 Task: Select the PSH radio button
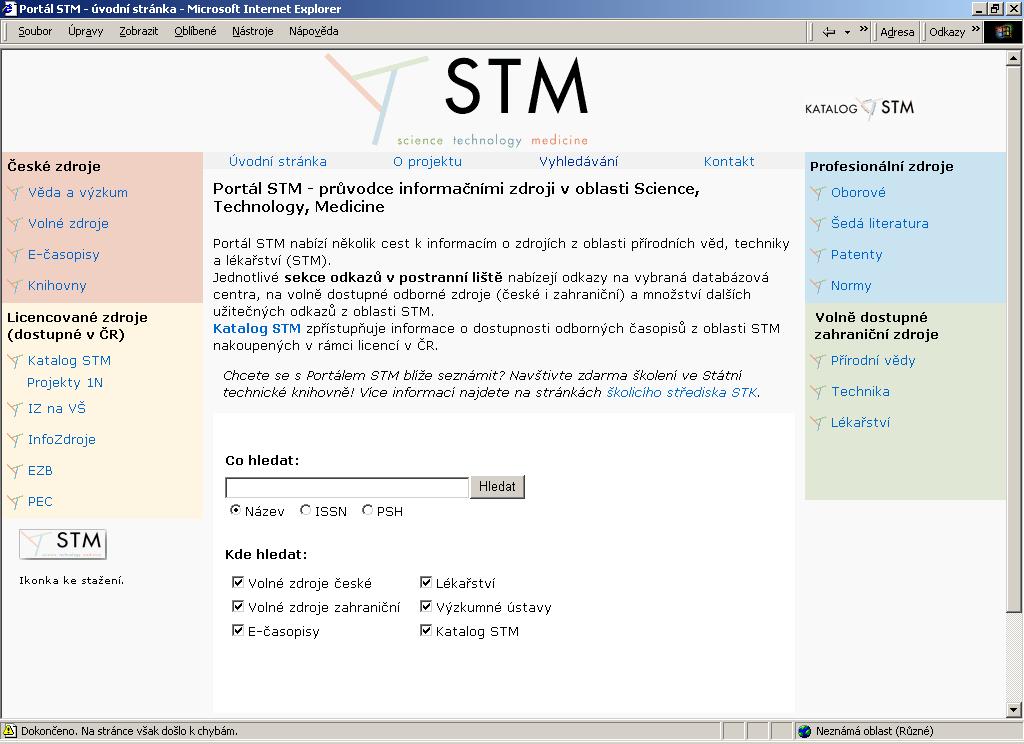pos(368,510)
